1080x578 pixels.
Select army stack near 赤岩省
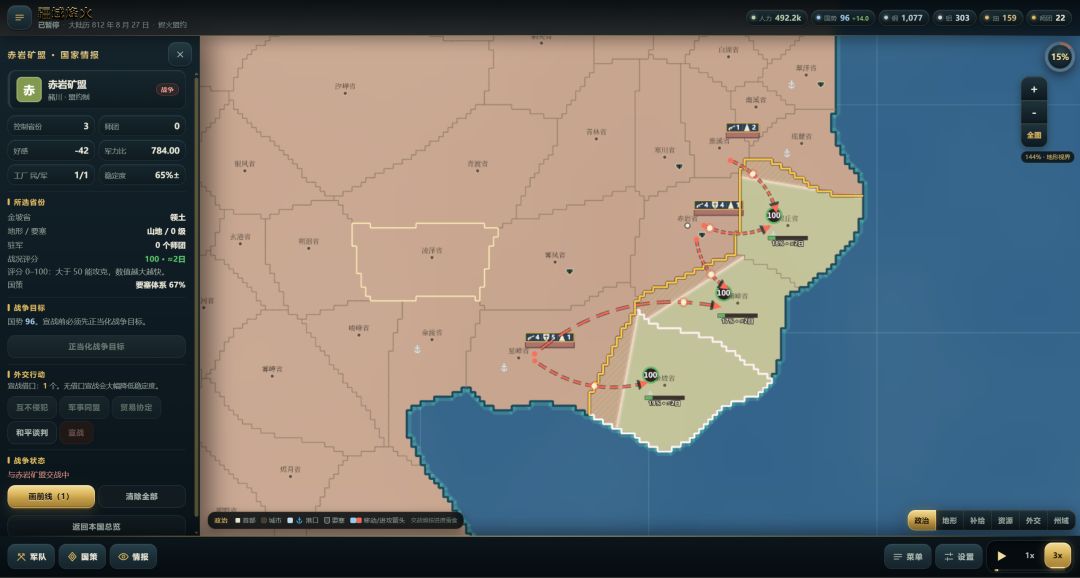718,207
